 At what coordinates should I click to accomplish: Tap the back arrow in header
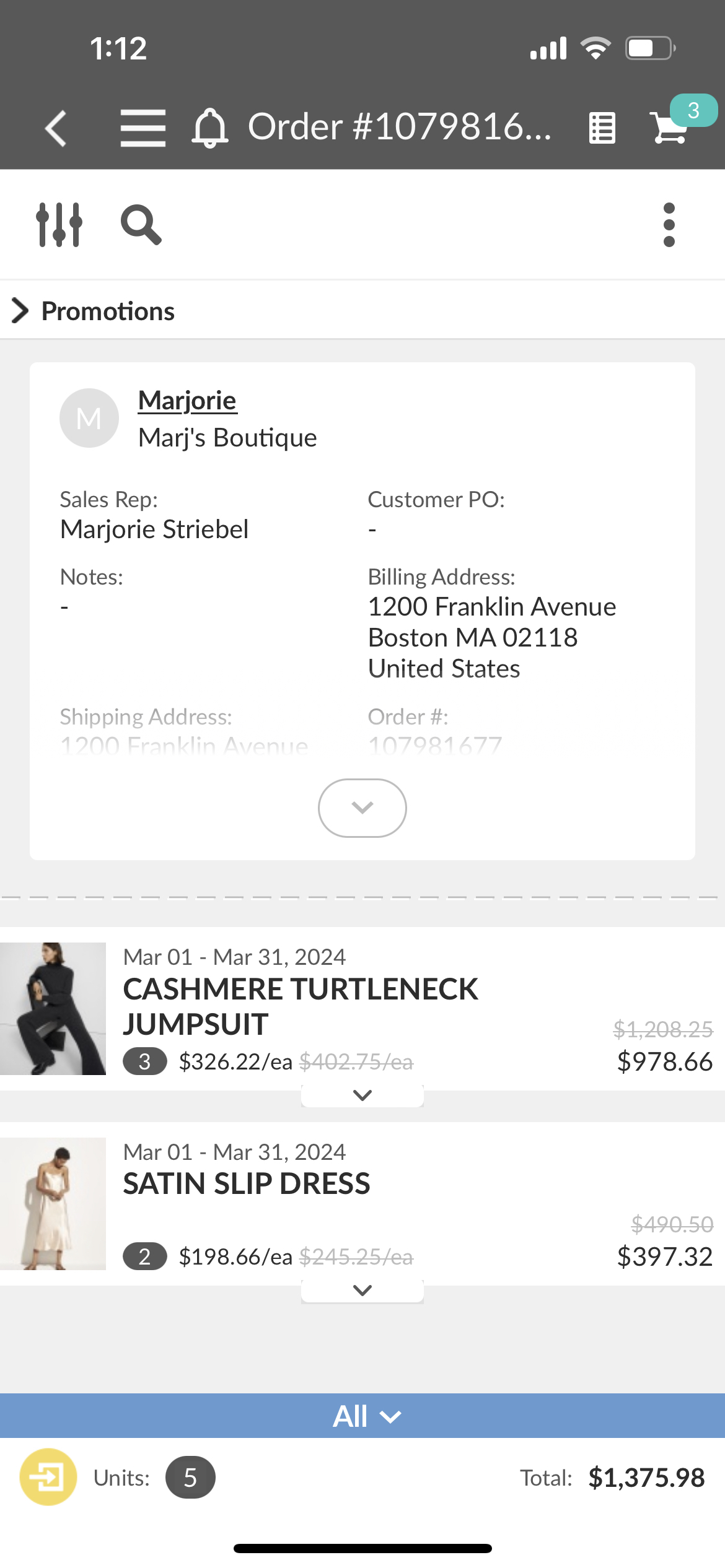(x=56, y=129)
